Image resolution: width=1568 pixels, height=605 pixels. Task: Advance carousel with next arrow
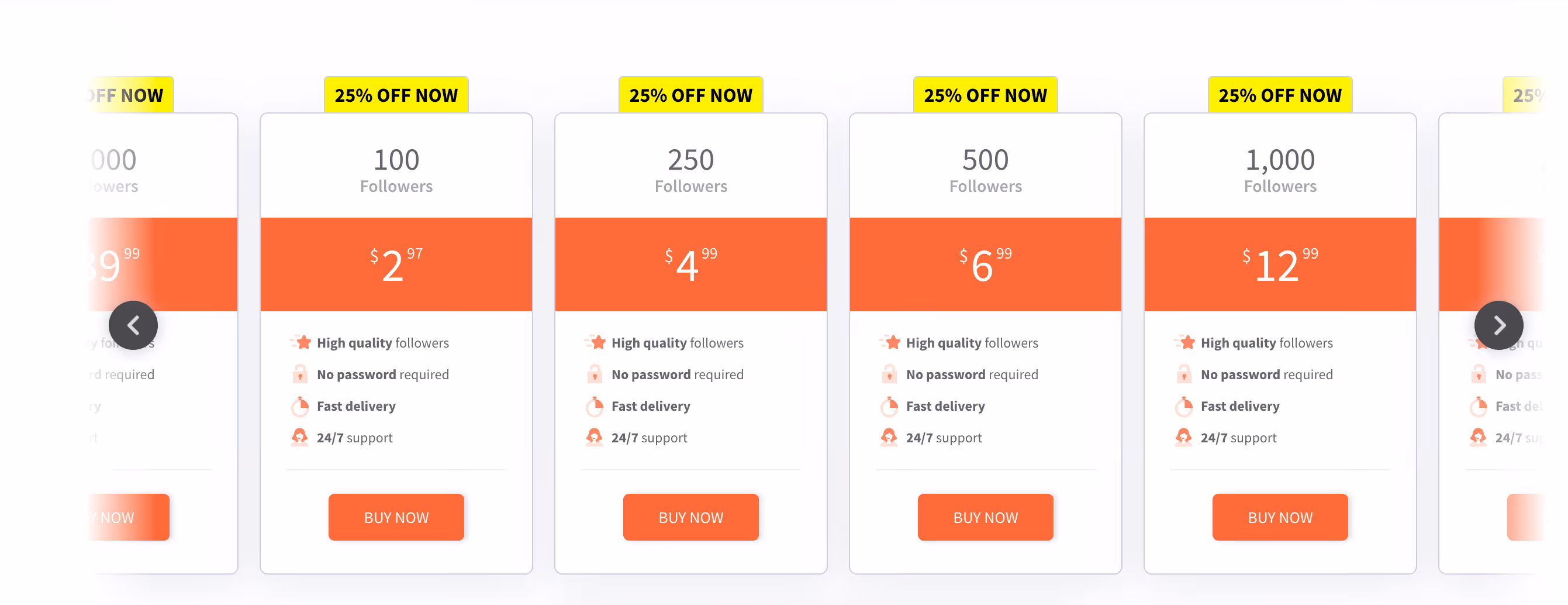point(1498,325)
